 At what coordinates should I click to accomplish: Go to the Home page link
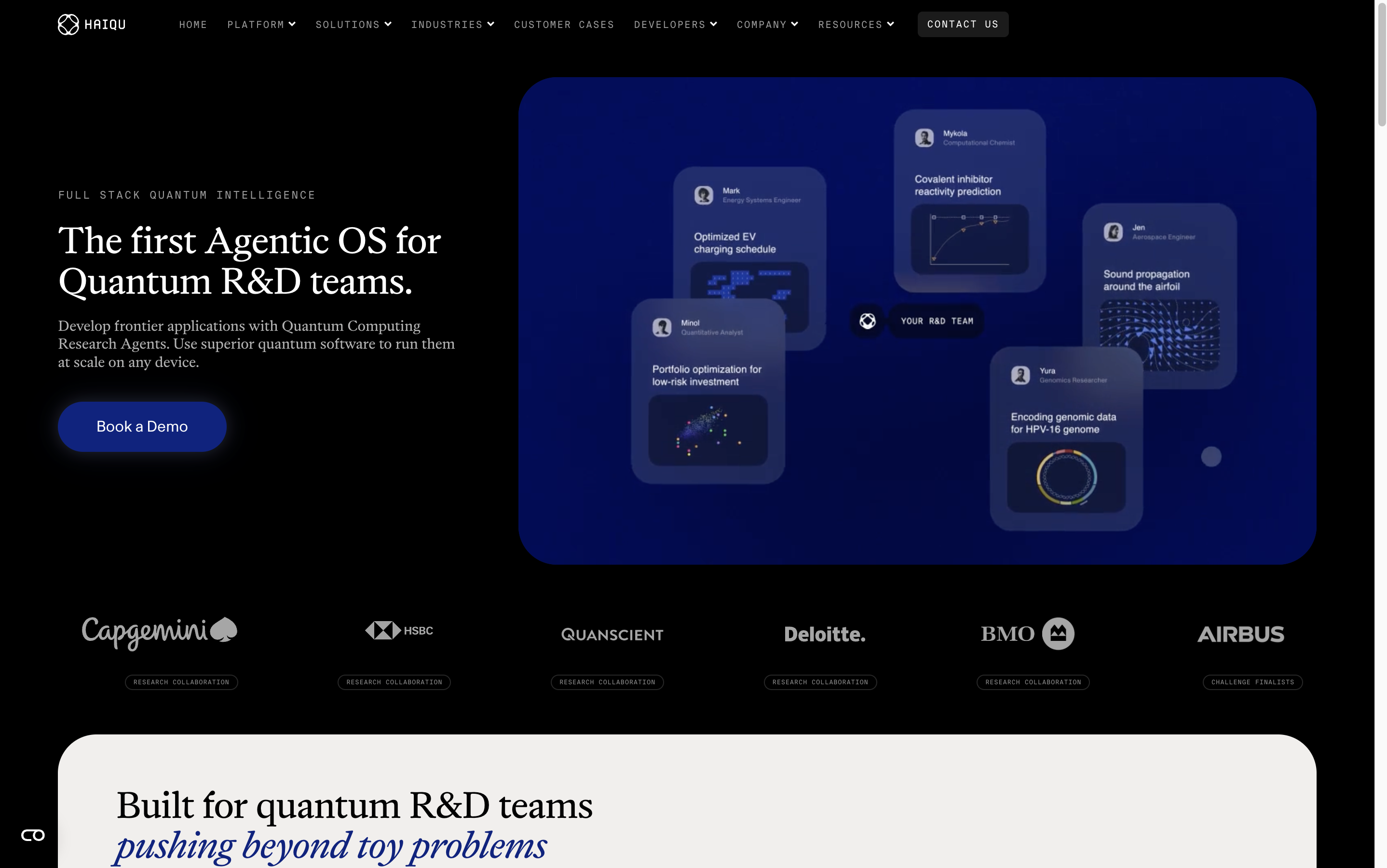193,24
